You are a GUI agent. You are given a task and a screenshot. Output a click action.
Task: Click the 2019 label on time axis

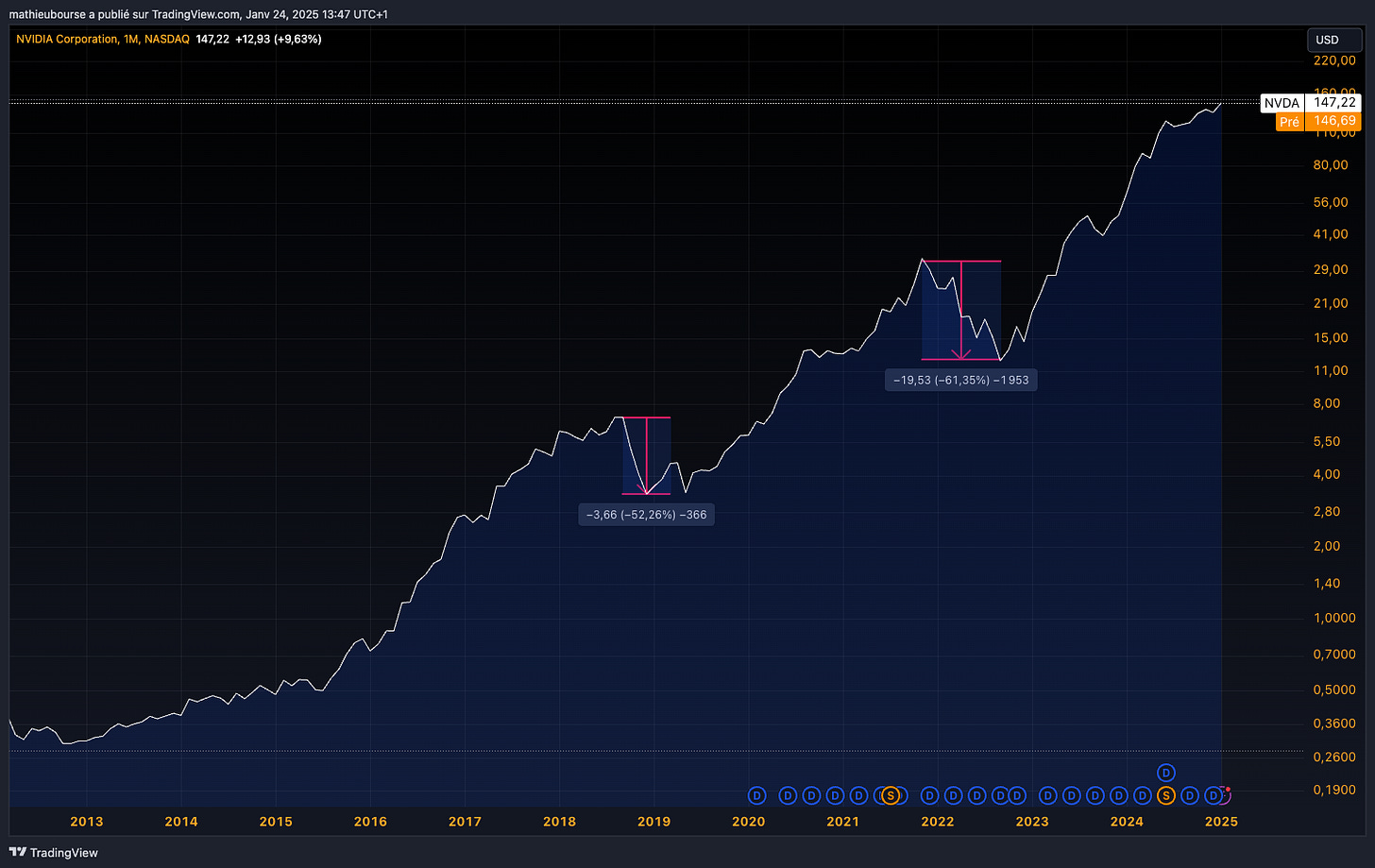654,821
